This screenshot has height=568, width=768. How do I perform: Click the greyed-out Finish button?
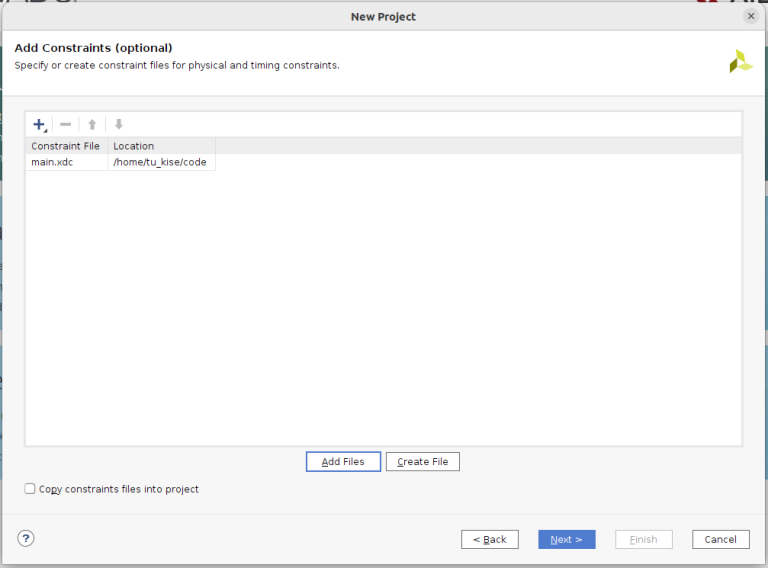click(x=643, y=539)
